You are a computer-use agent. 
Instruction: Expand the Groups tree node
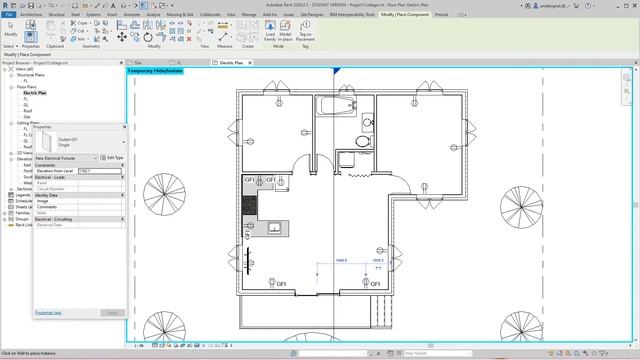(x=5, y=219)
